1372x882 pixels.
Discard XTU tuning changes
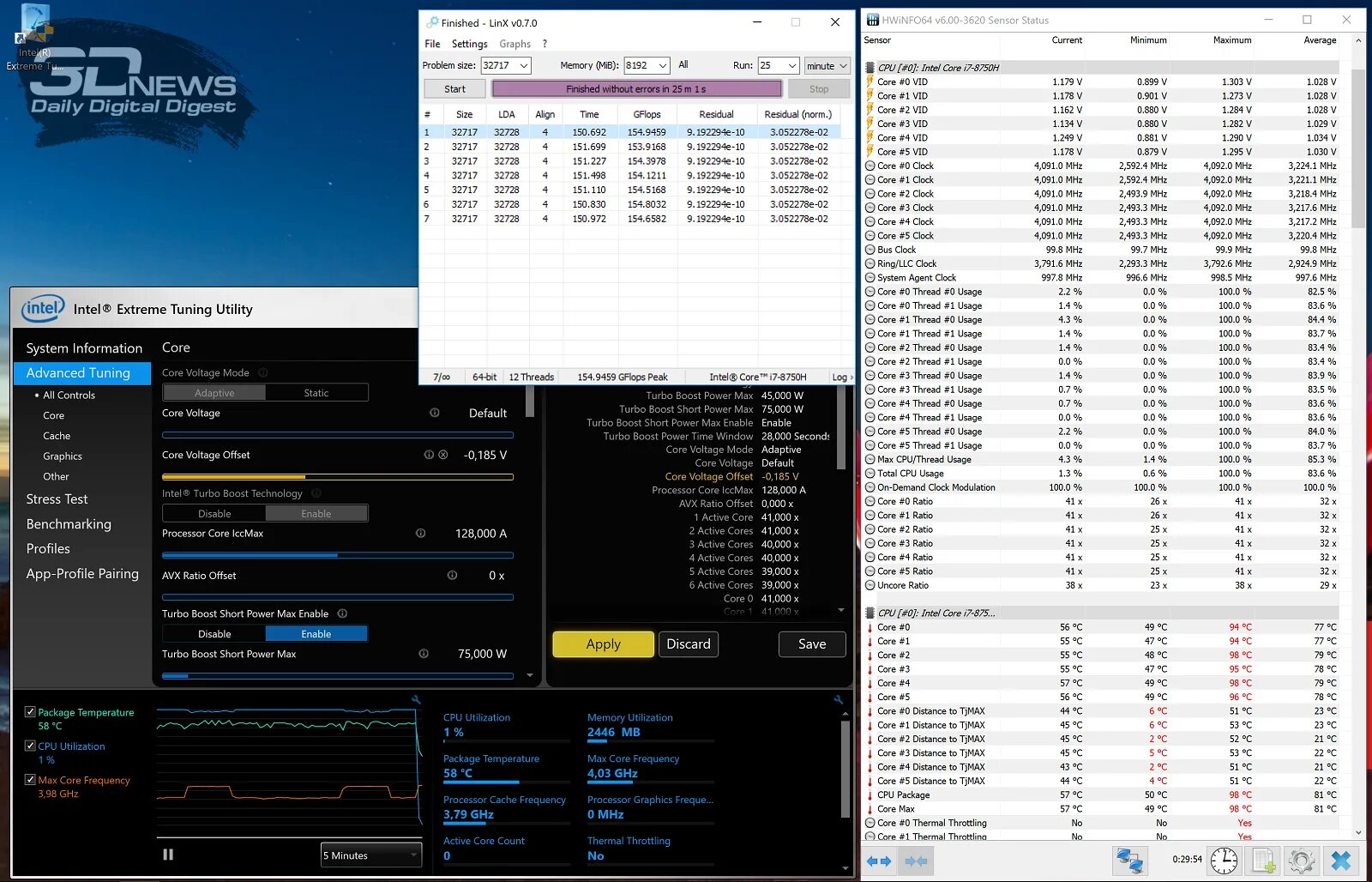[x=689, y=644]
